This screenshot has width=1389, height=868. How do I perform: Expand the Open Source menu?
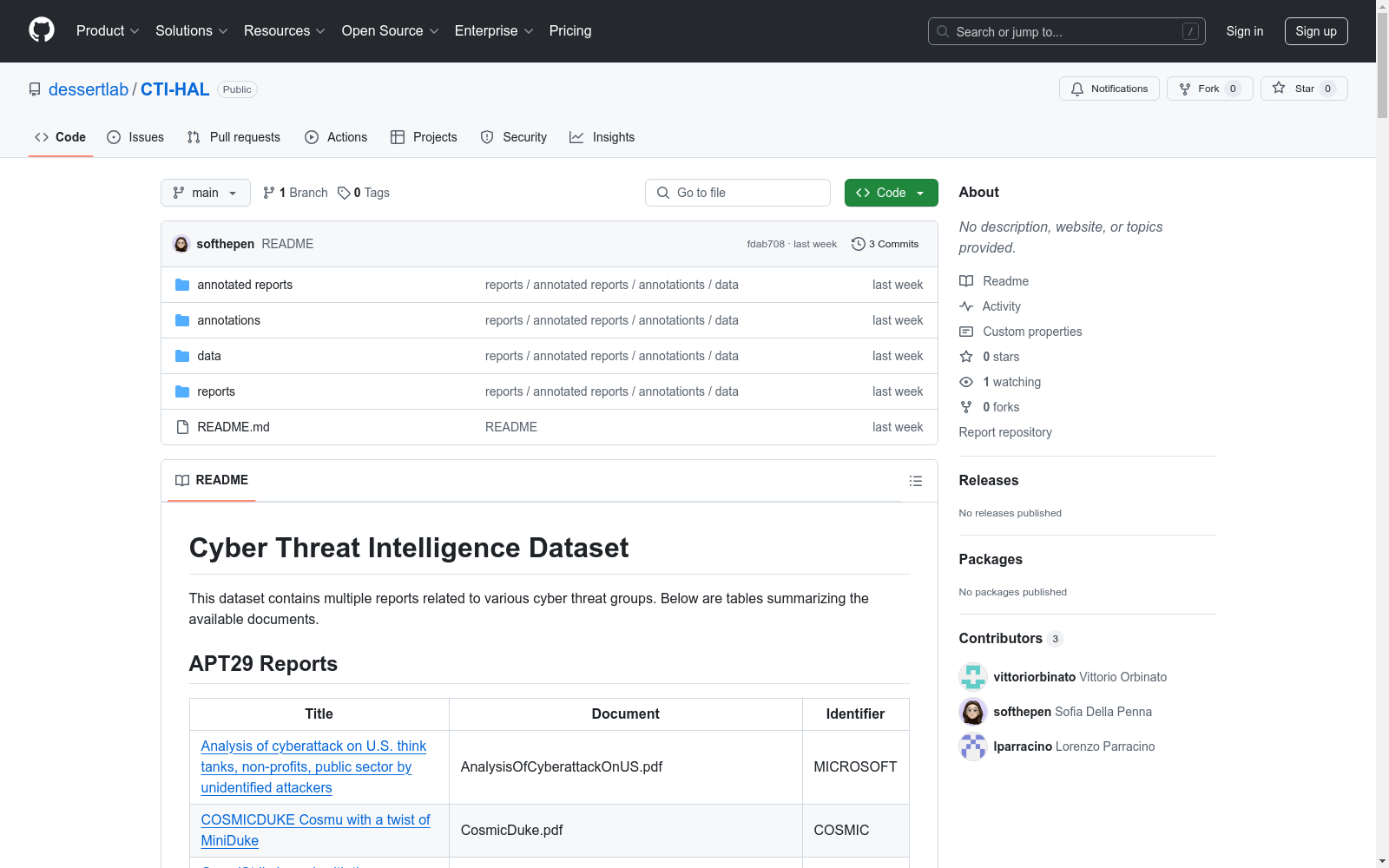pyautogui.click(x=391, y=30)
